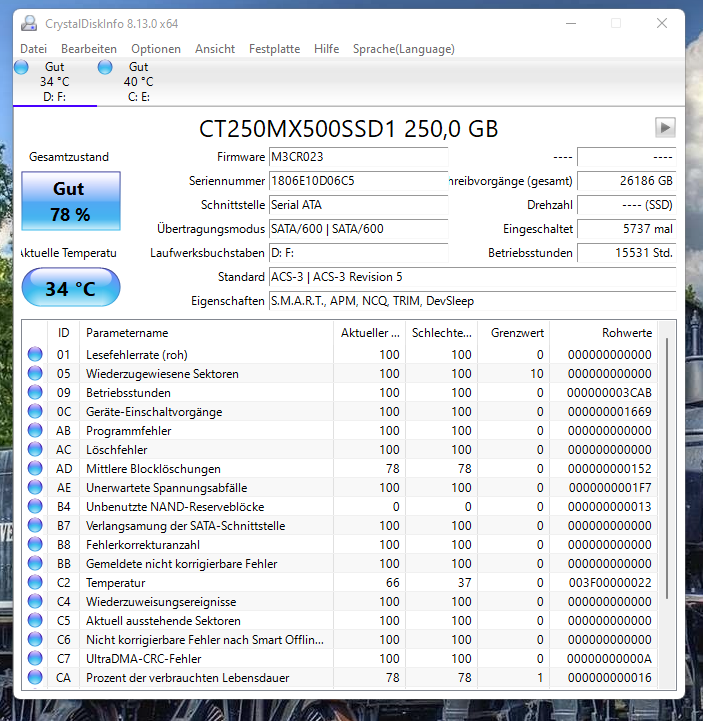Click the ID column header
This screenshot has width=703, height=721.
click(63, 332)
